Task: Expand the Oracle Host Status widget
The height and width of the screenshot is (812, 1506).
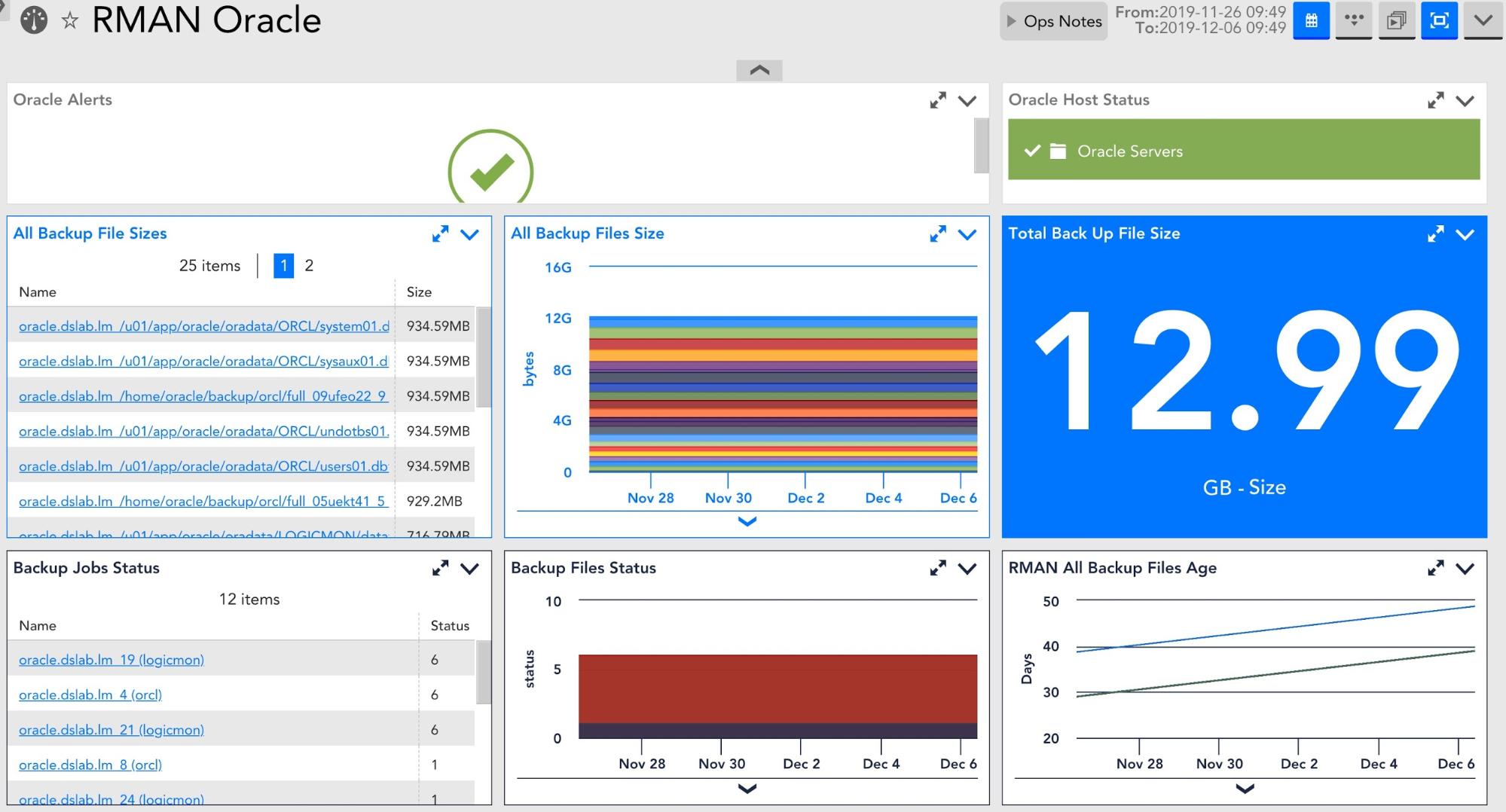Action: tap(1436, 100)
